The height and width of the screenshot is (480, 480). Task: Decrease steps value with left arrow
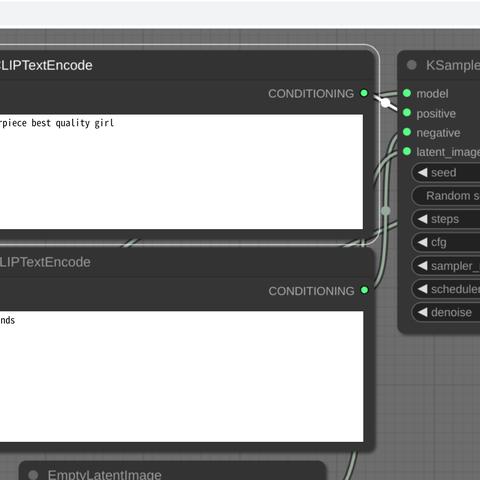coord(423,219)
